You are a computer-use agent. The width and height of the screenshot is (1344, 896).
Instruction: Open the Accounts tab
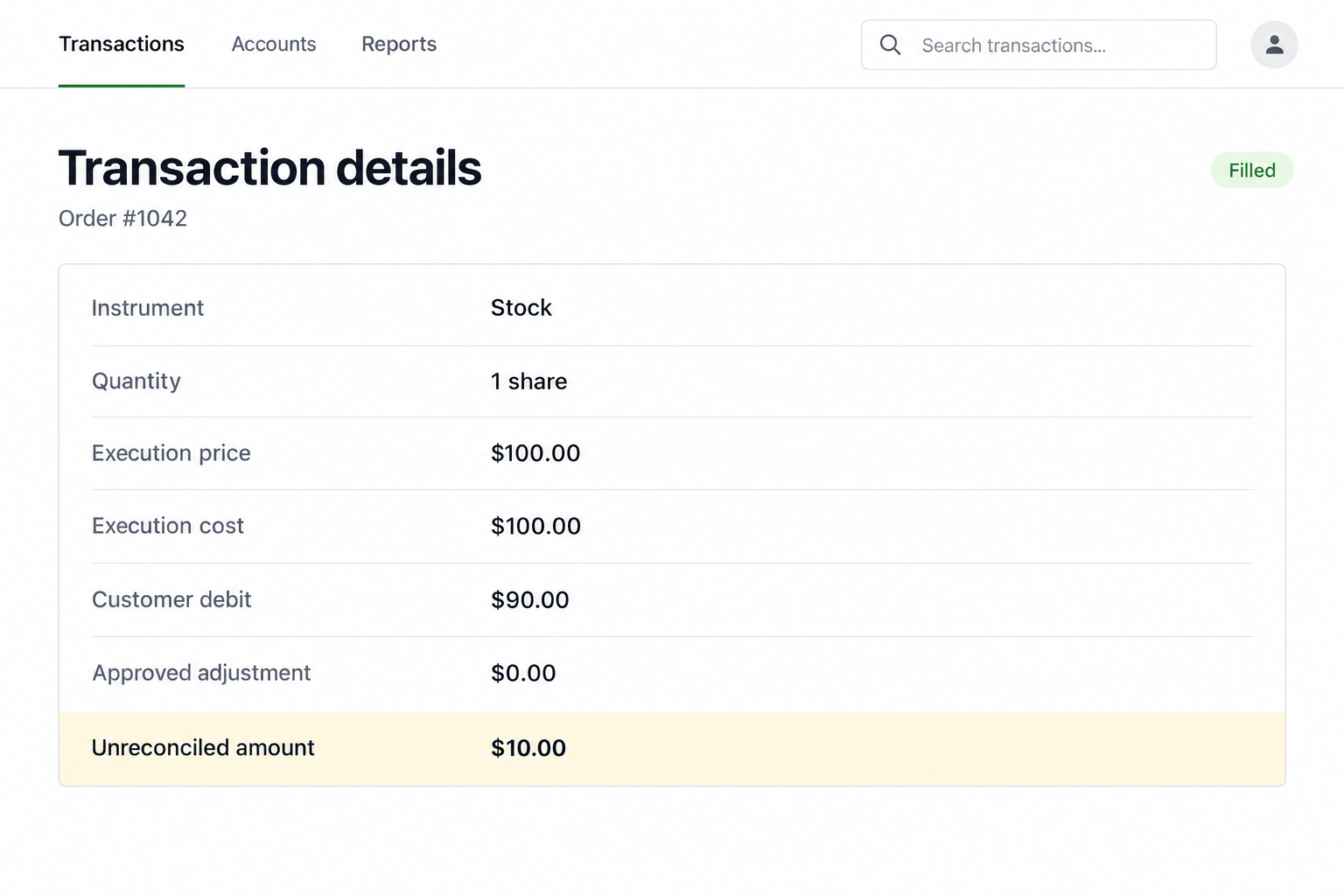[274, 44]
